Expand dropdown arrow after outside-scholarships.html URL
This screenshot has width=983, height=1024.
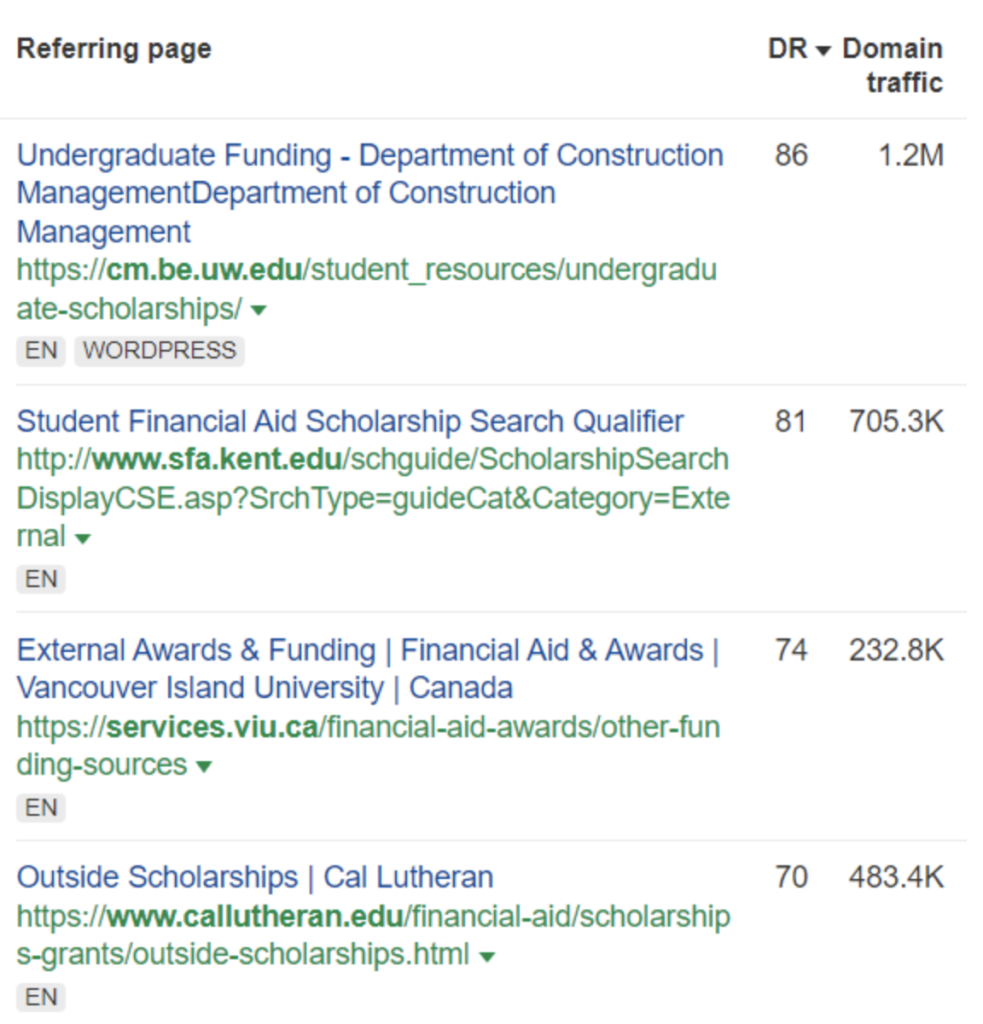487,957
